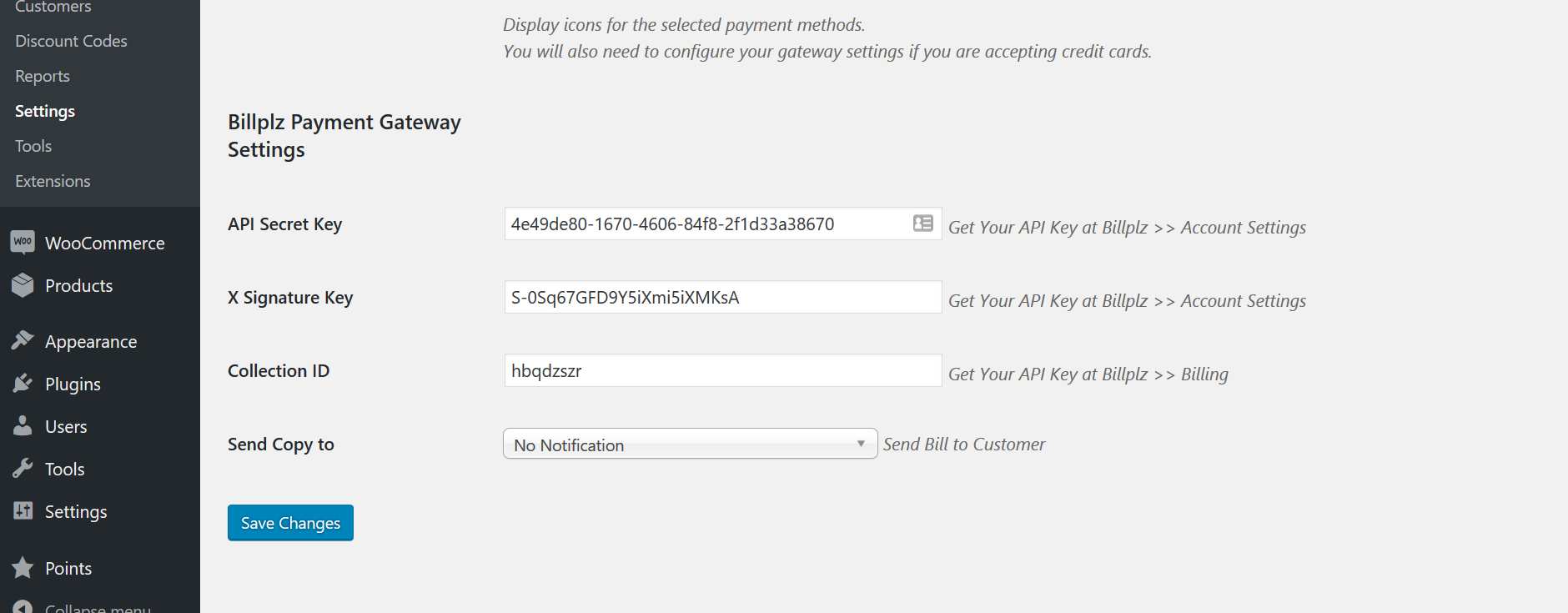Open the Reports submenu item
Image resolution: width=1568 pixels, height=613 pixels.
pos(43,76)
